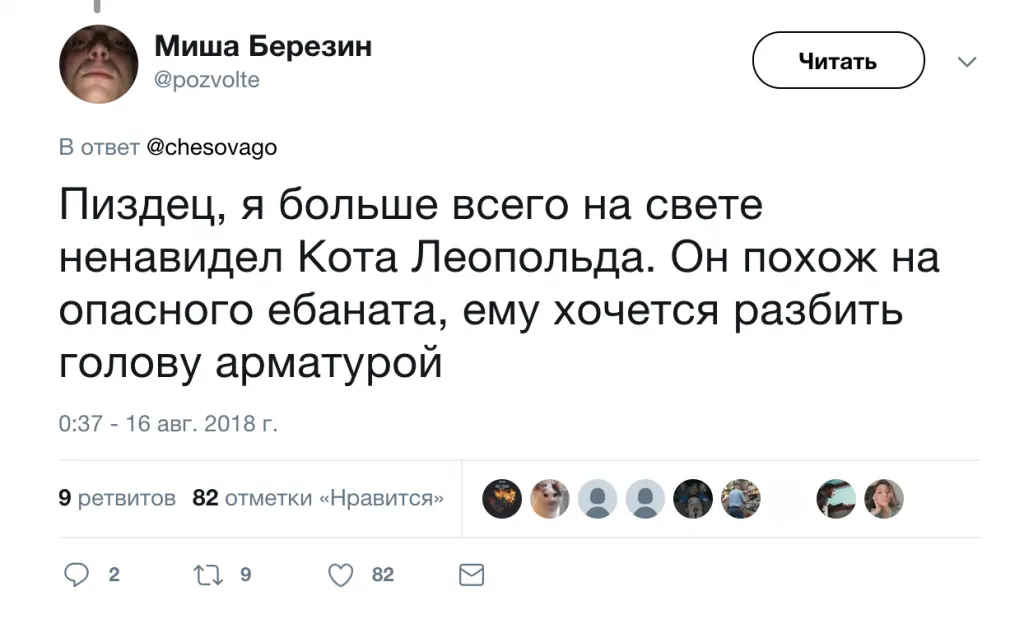The width and height of the screenshot is (1024, 624).
Task: View the 9 ретвитов list
Action: tap(118, 498)
